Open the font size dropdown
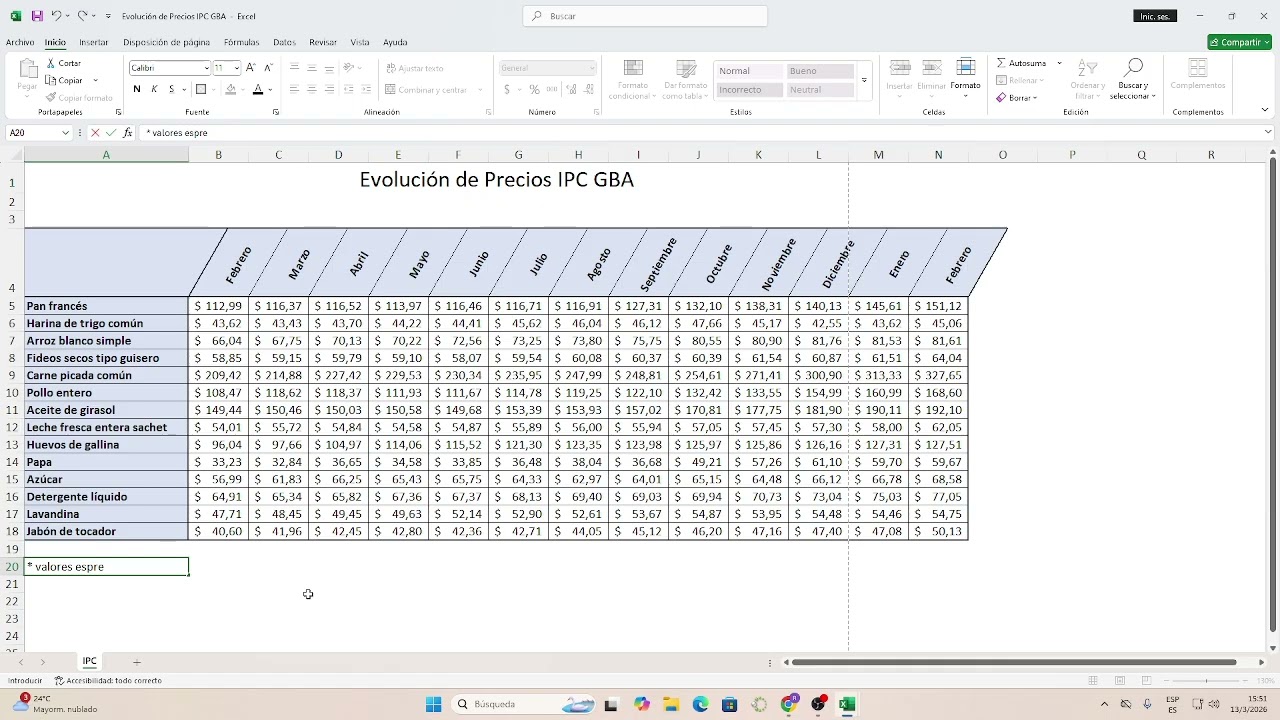This screenshot has width=1280, height=720. (236, 68)
